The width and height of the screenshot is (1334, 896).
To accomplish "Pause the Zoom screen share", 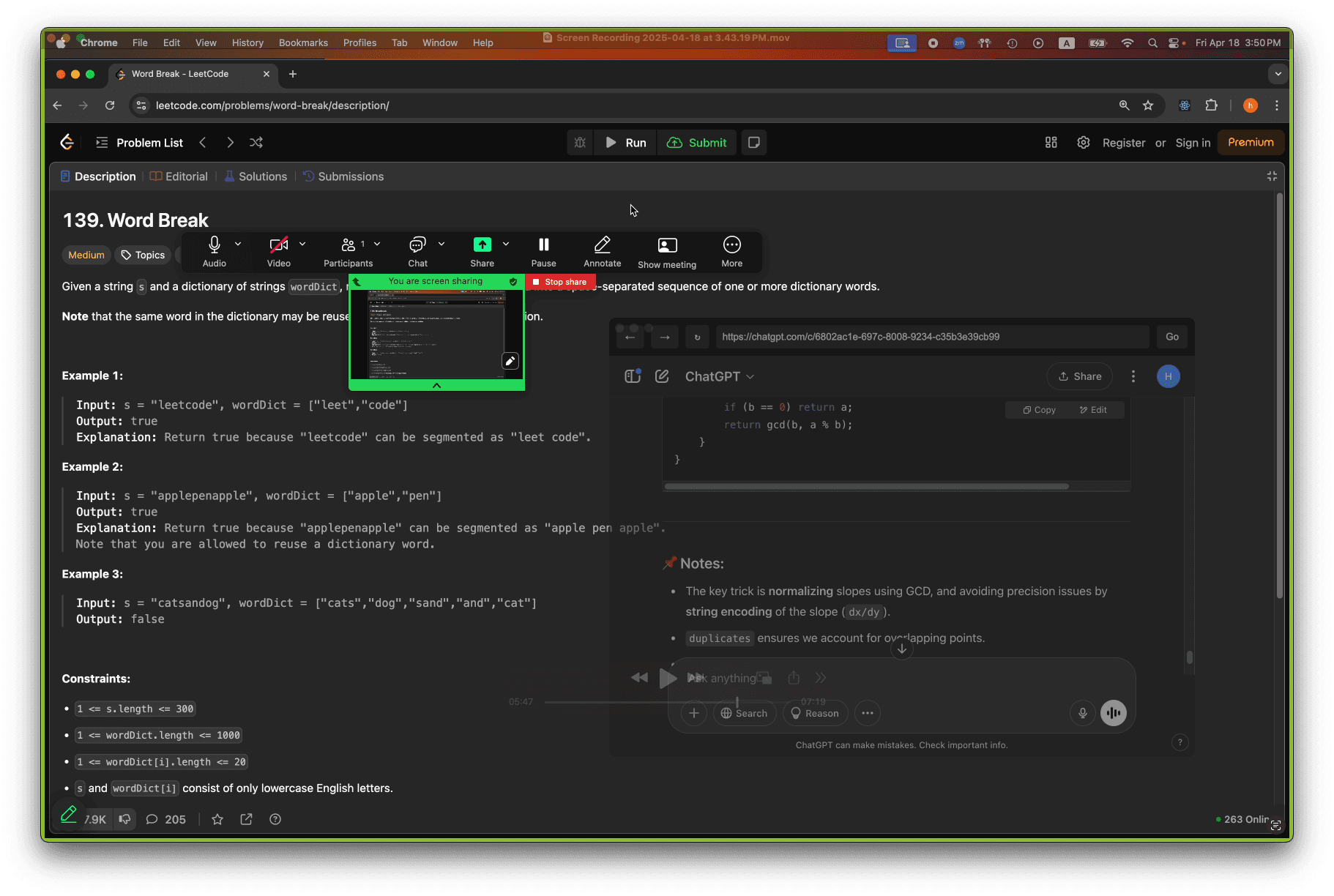I will 543,252.
